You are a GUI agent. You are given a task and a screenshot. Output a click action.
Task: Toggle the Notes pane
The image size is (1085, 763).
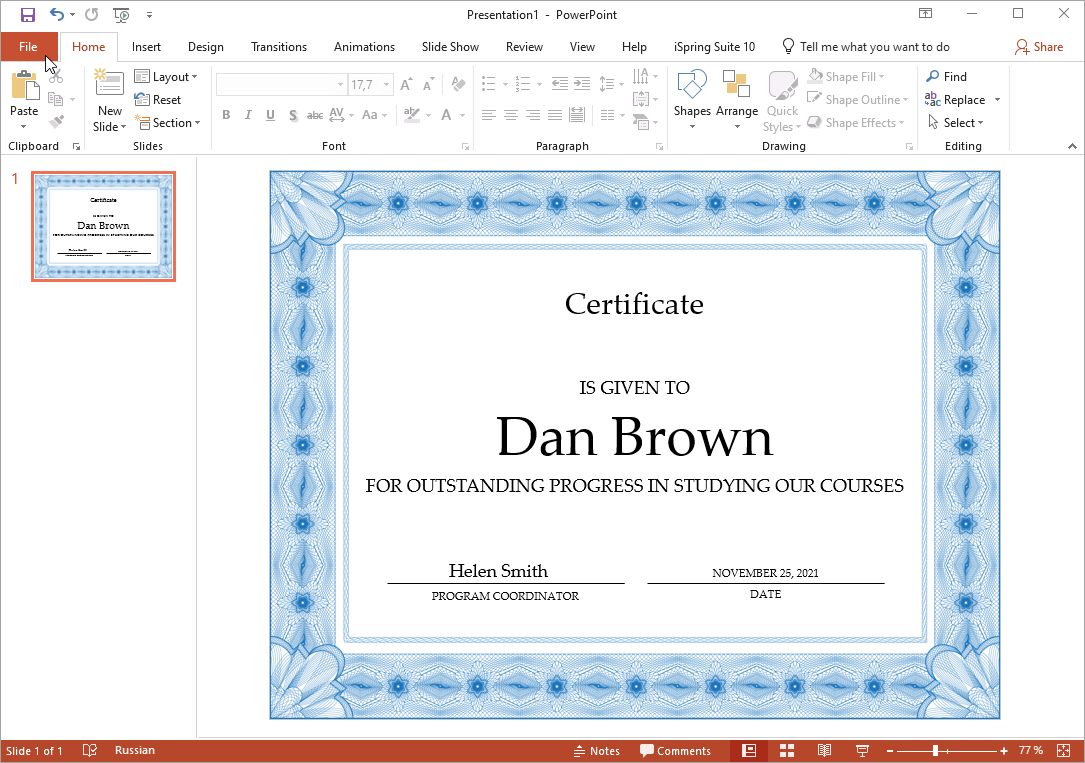click(596, 751)
